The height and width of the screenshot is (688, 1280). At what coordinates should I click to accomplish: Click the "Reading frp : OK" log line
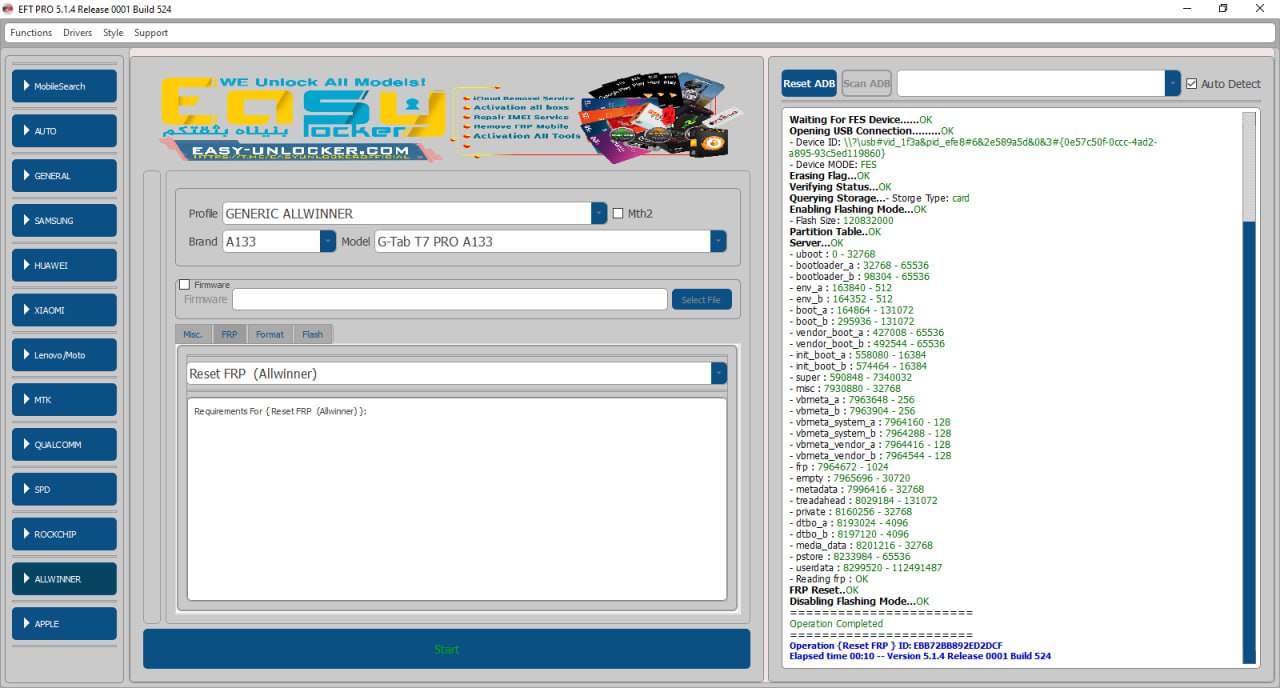(828, 579)
